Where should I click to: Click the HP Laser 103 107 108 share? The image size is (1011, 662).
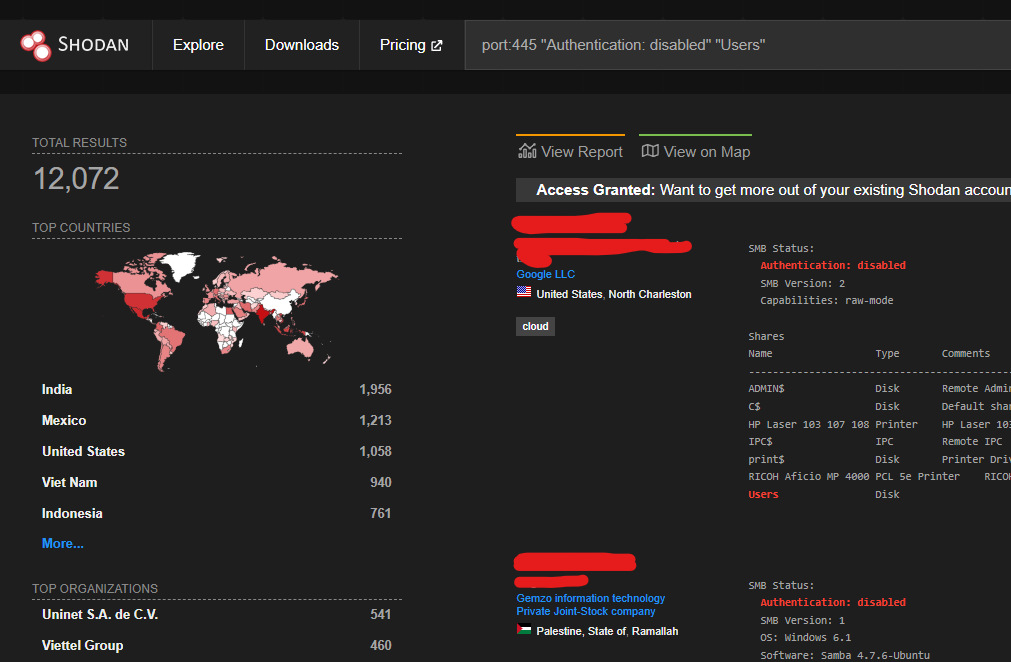click(x=809, y=424)
